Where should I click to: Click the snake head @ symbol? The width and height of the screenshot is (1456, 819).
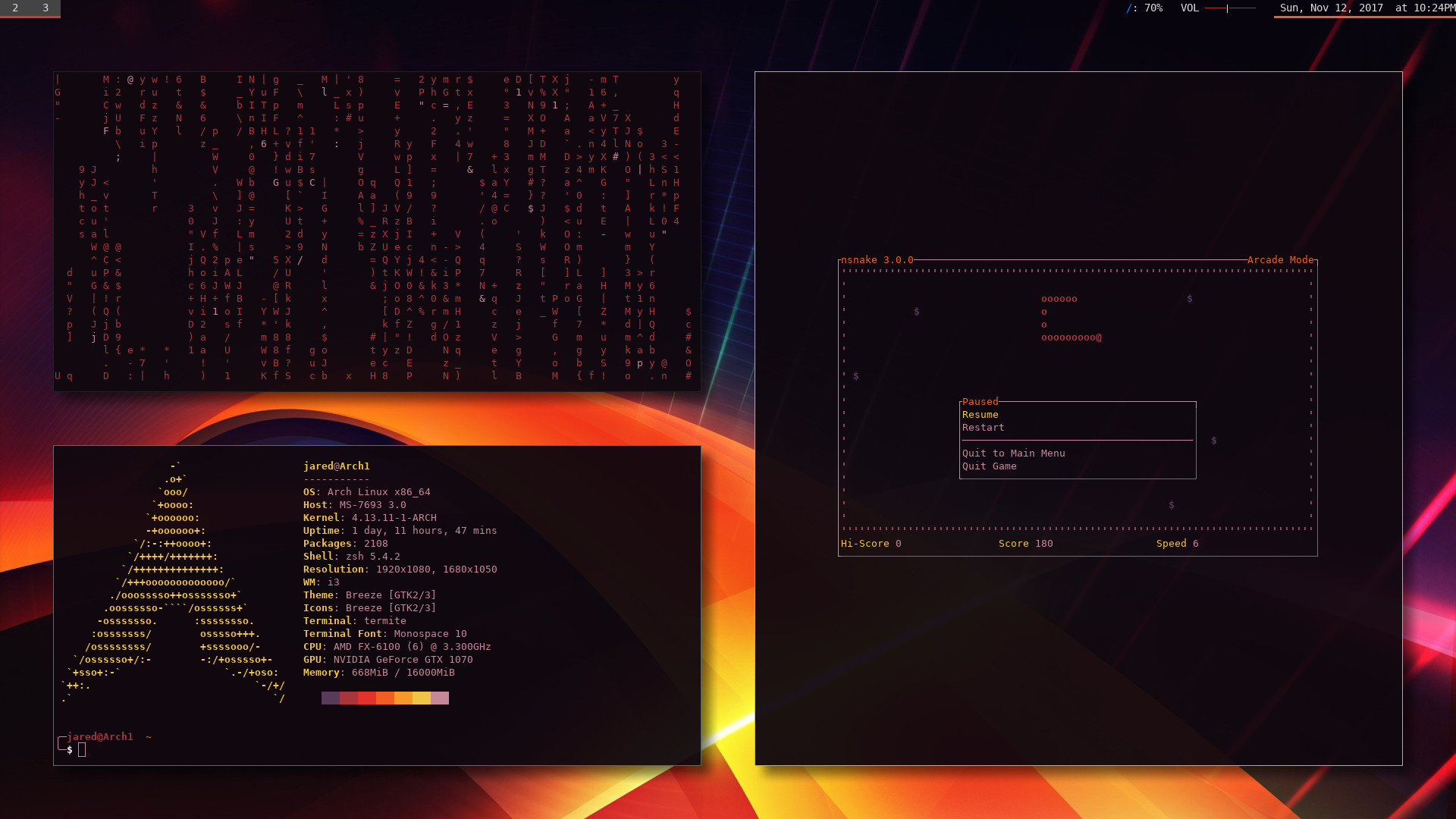[x=1099, y=337]
